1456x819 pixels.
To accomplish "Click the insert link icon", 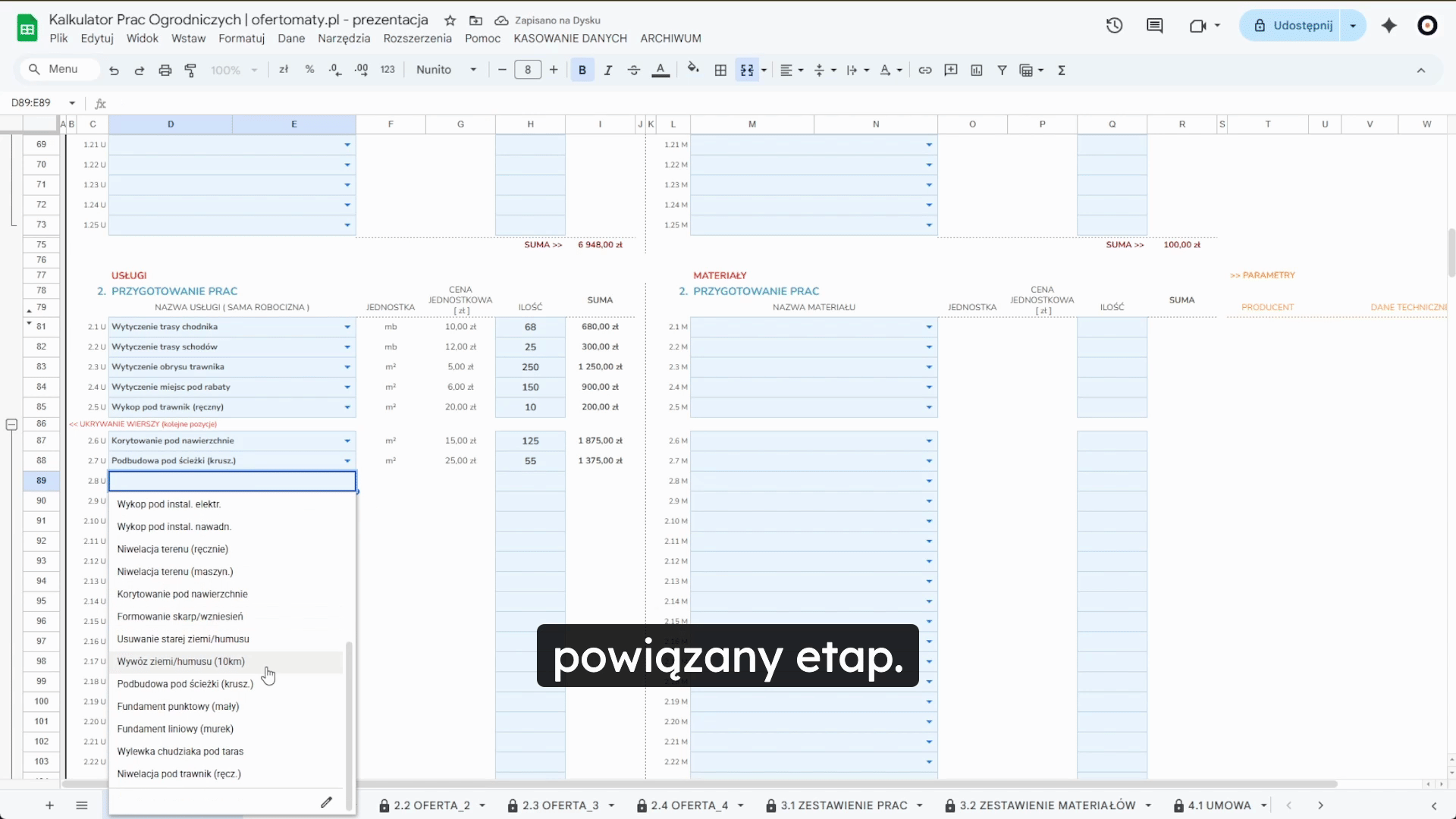I will coord(924,70).
